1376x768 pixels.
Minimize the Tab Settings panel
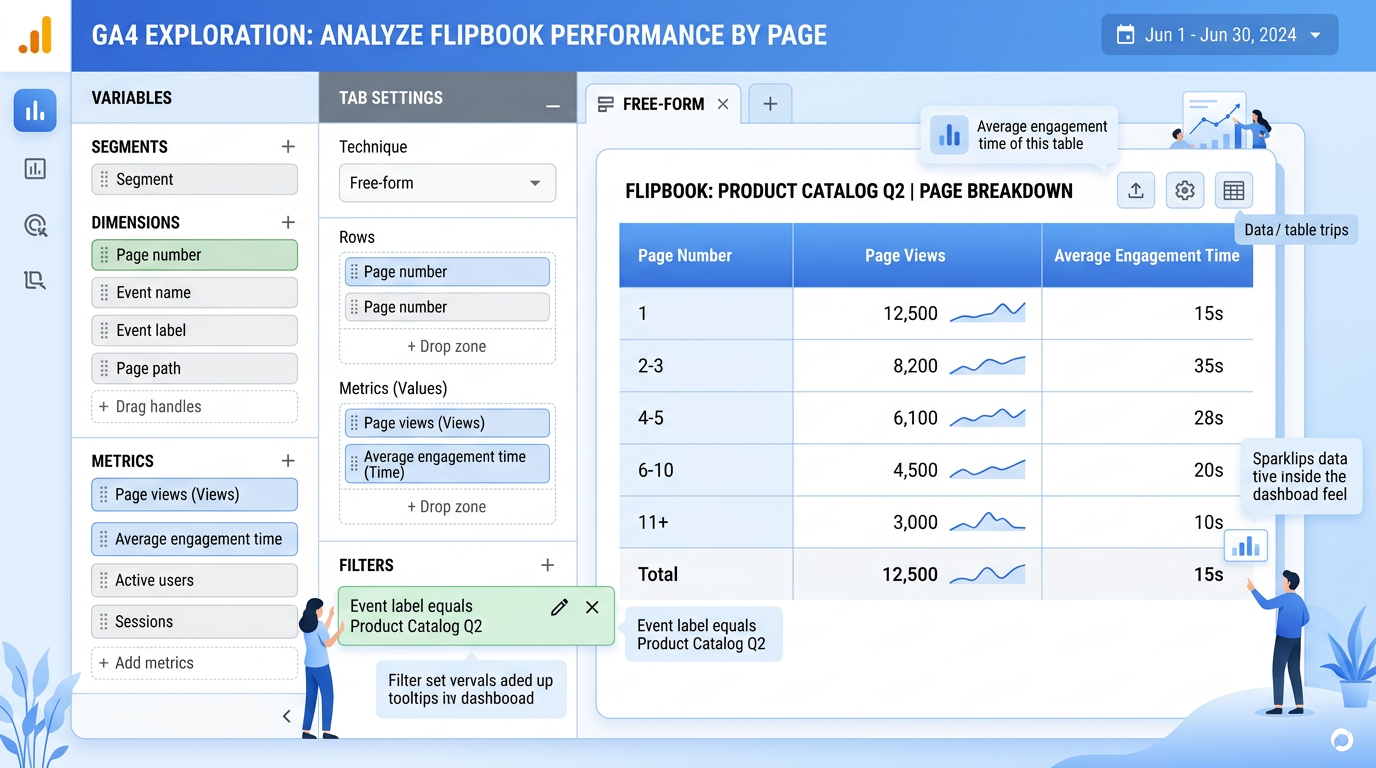point(552,106)
